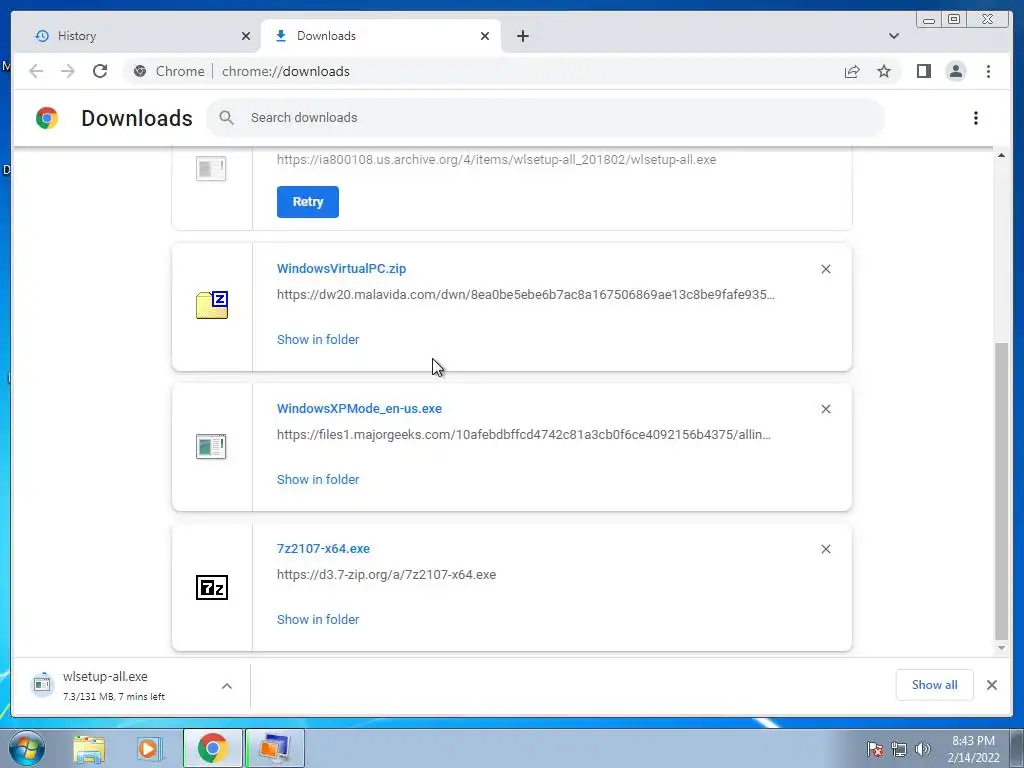The image size is (1024, 768).
Task: Open wlsetup-all.exe item in download shelf
Action: tap(114, 685)
